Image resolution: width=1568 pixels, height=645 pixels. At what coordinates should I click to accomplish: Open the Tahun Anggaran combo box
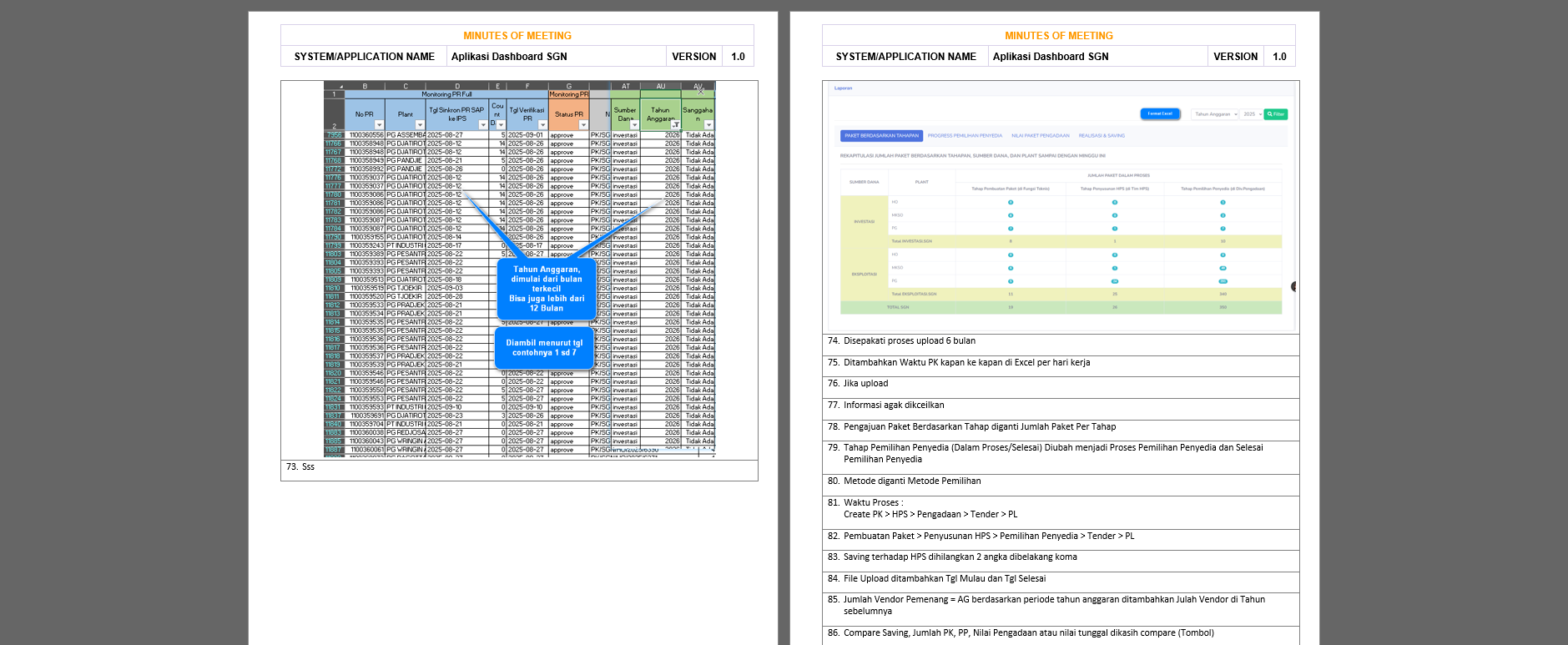point(1214,114)
